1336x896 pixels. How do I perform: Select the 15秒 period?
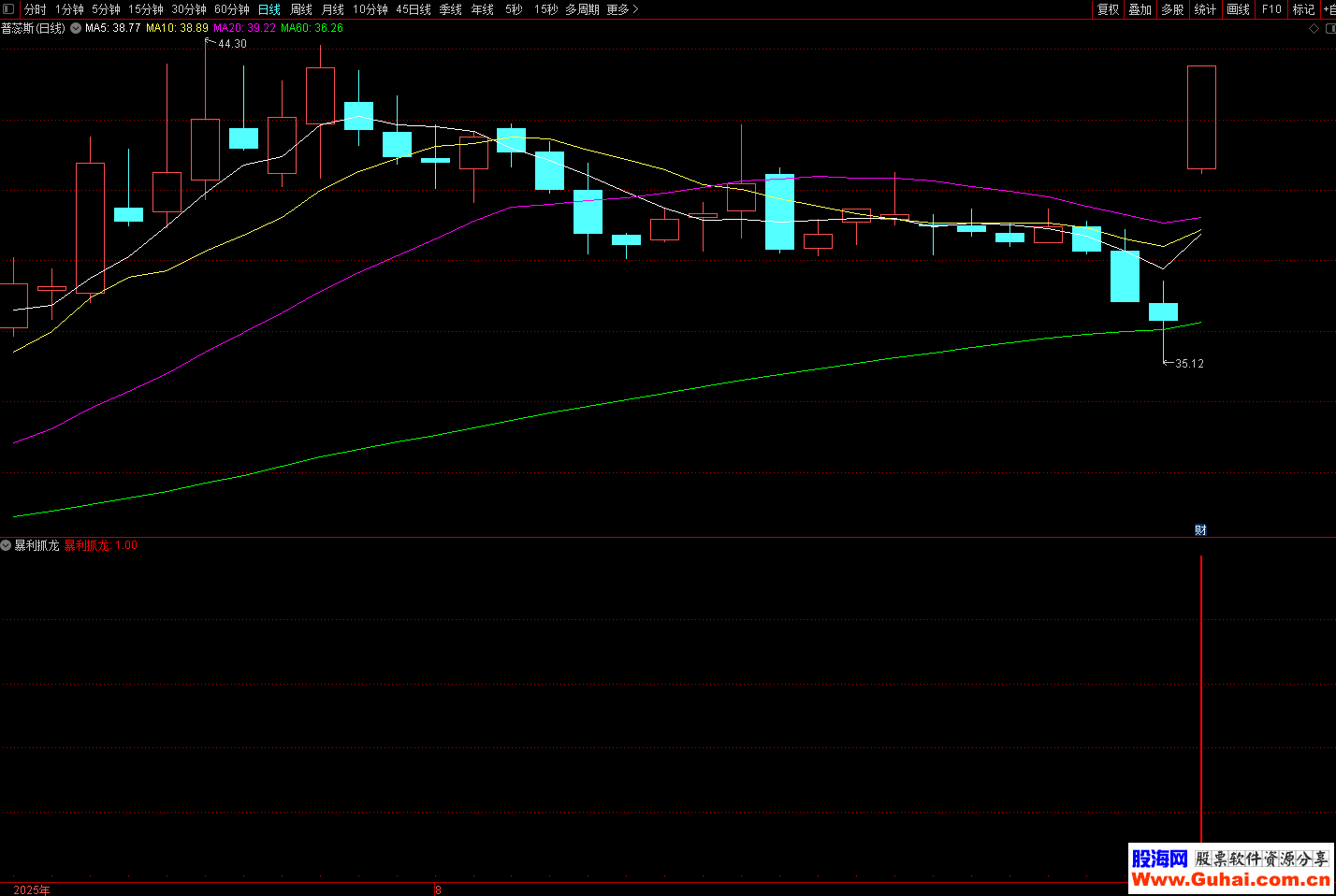(546, 9)
